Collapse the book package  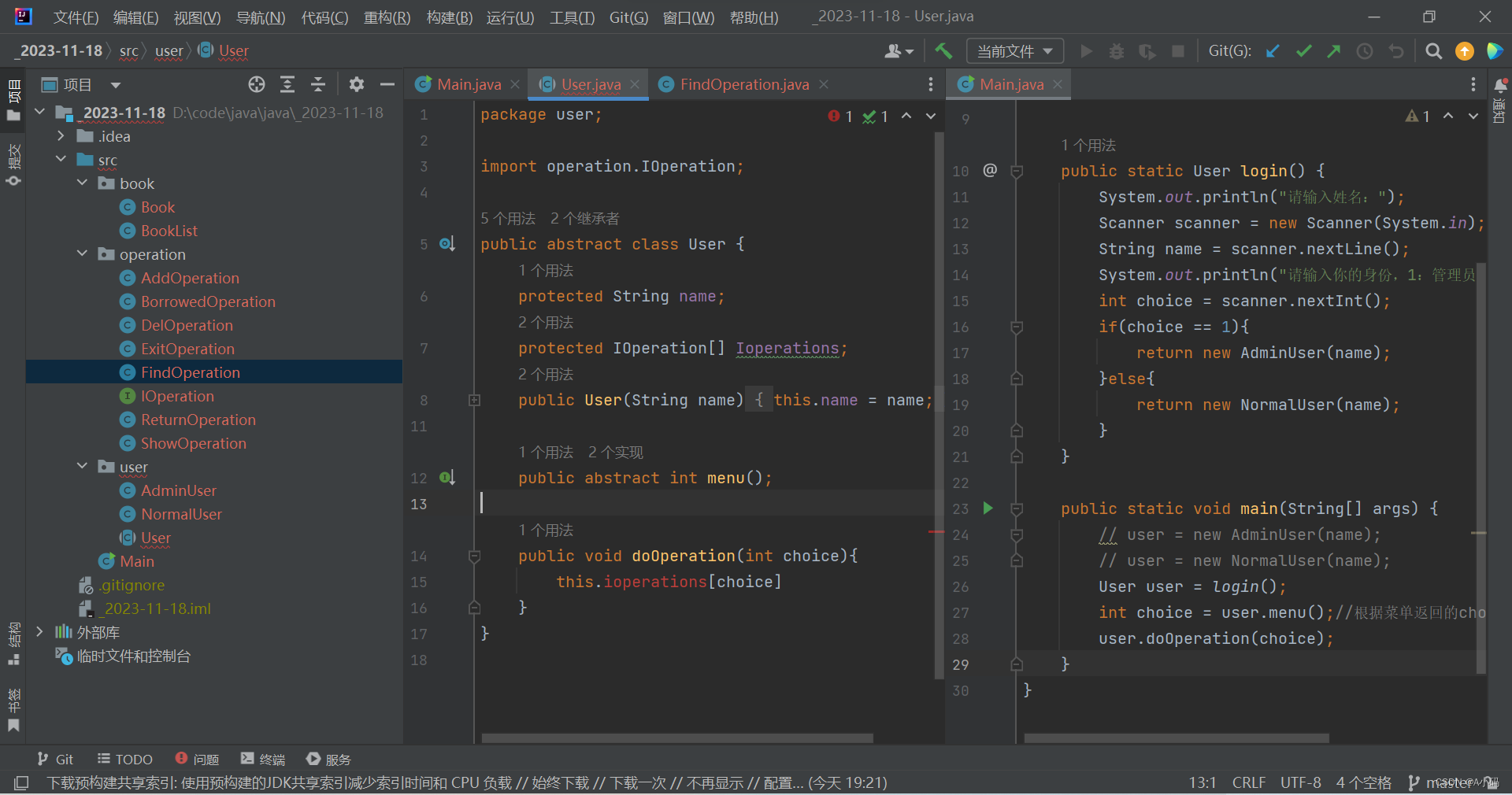coord(83,183)
